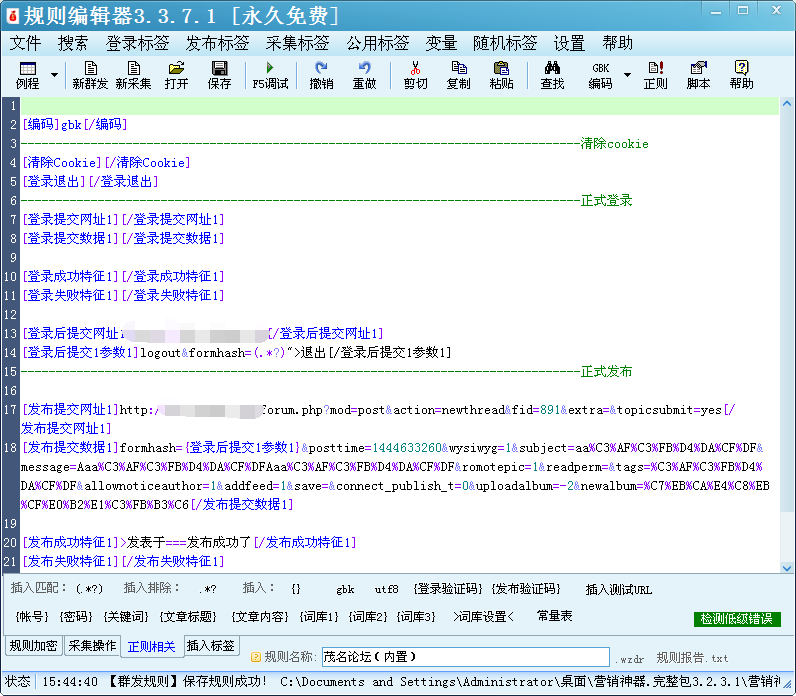The width and height of the screenshot is (796, 696).
Task: Click line 2 [编码]gbk text
Action: tap(75, 124)
